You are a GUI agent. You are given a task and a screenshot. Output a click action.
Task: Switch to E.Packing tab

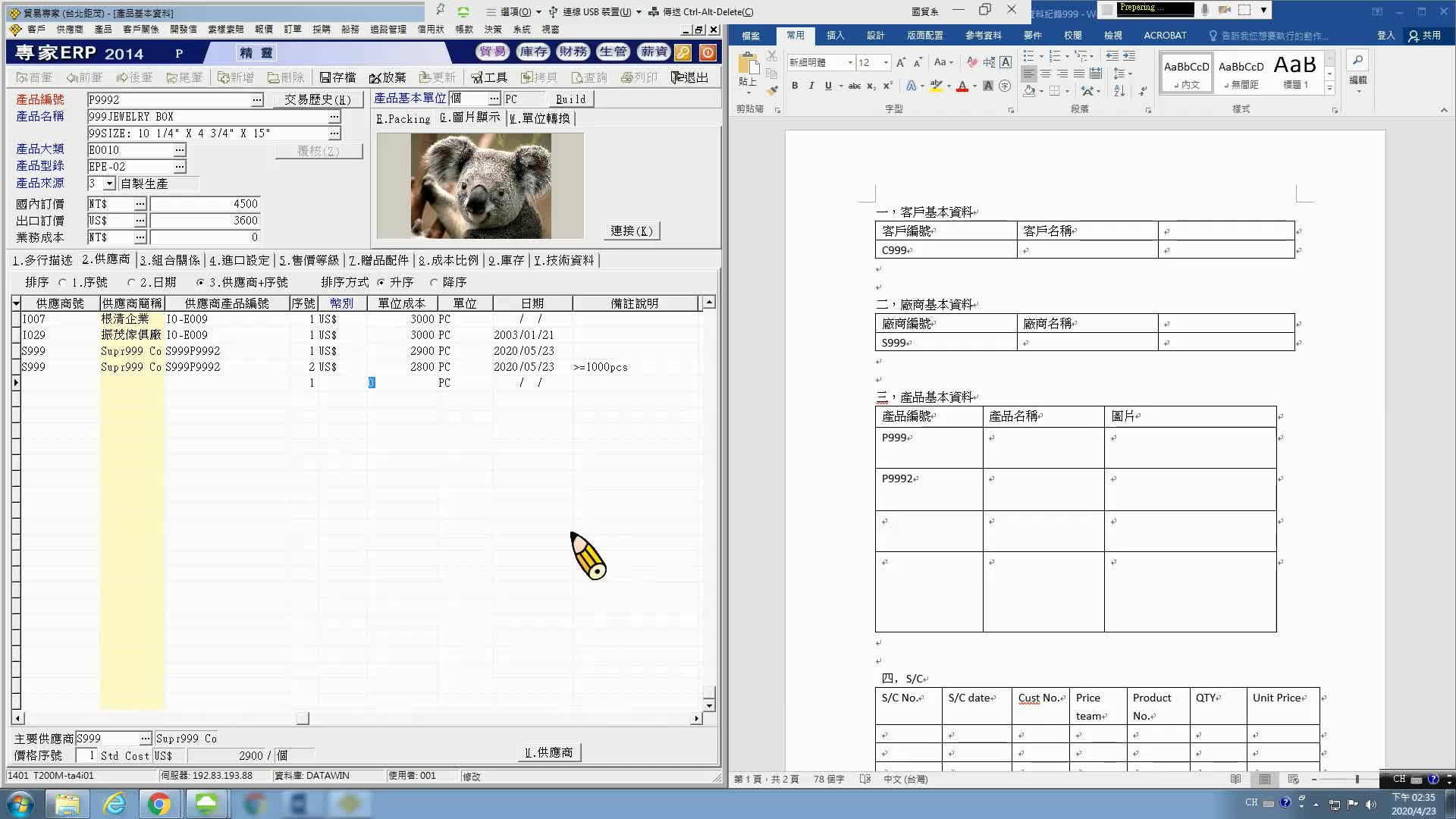click(403, 118)
